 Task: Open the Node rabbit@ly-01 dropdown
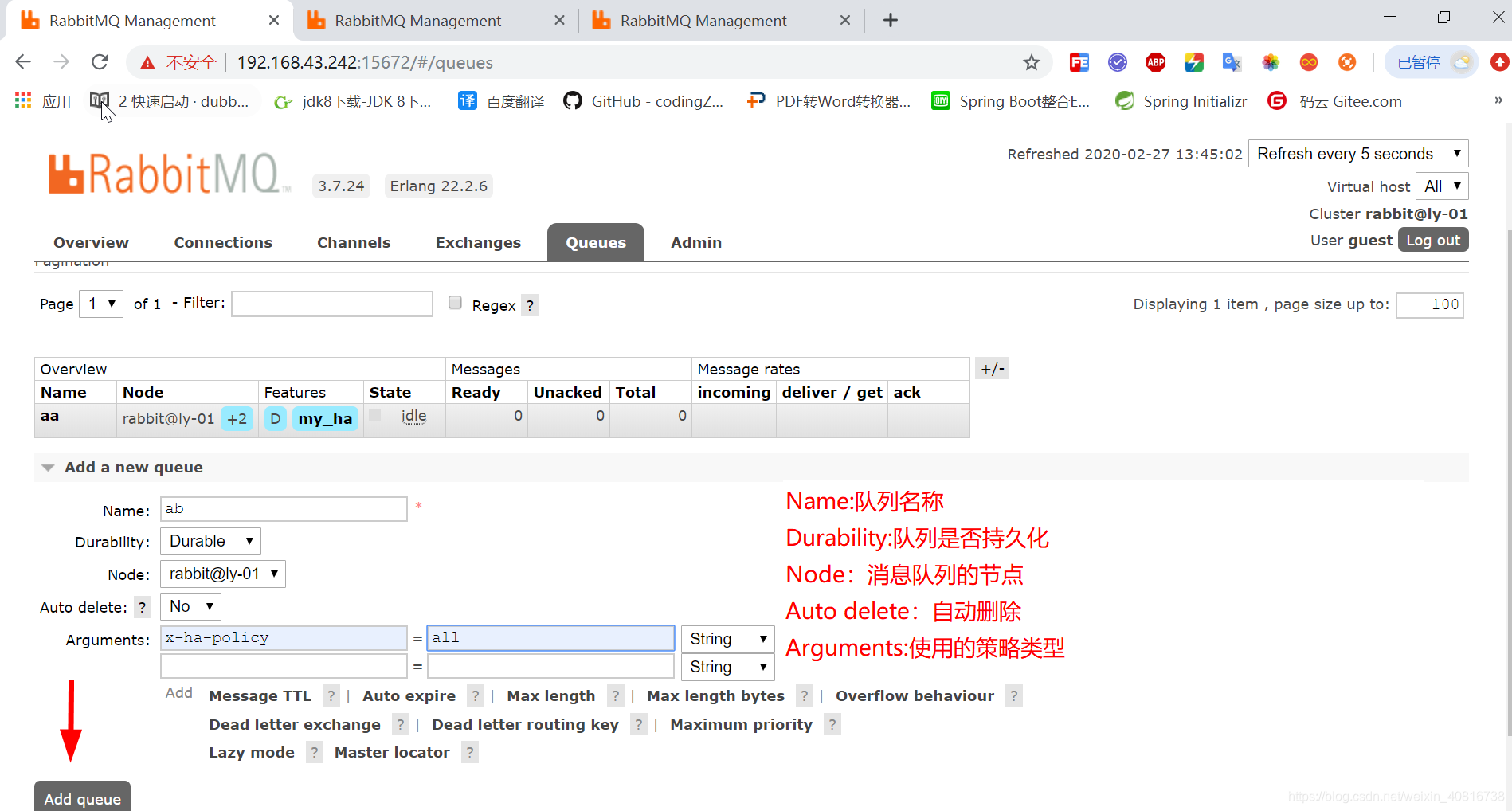(223, 574)
